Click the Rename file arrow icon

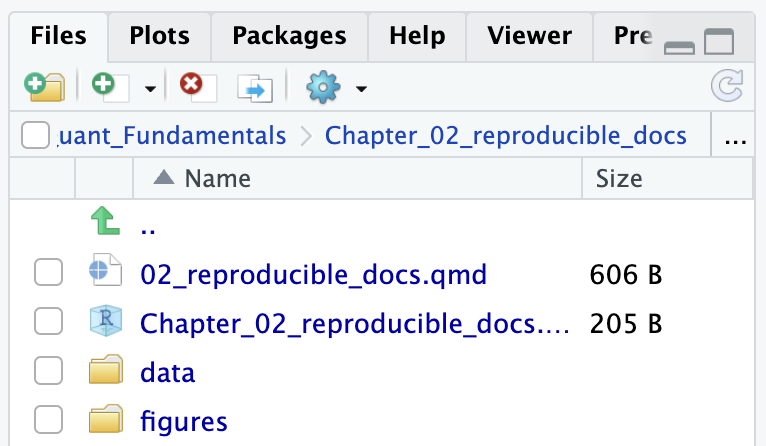coord(255,88)
